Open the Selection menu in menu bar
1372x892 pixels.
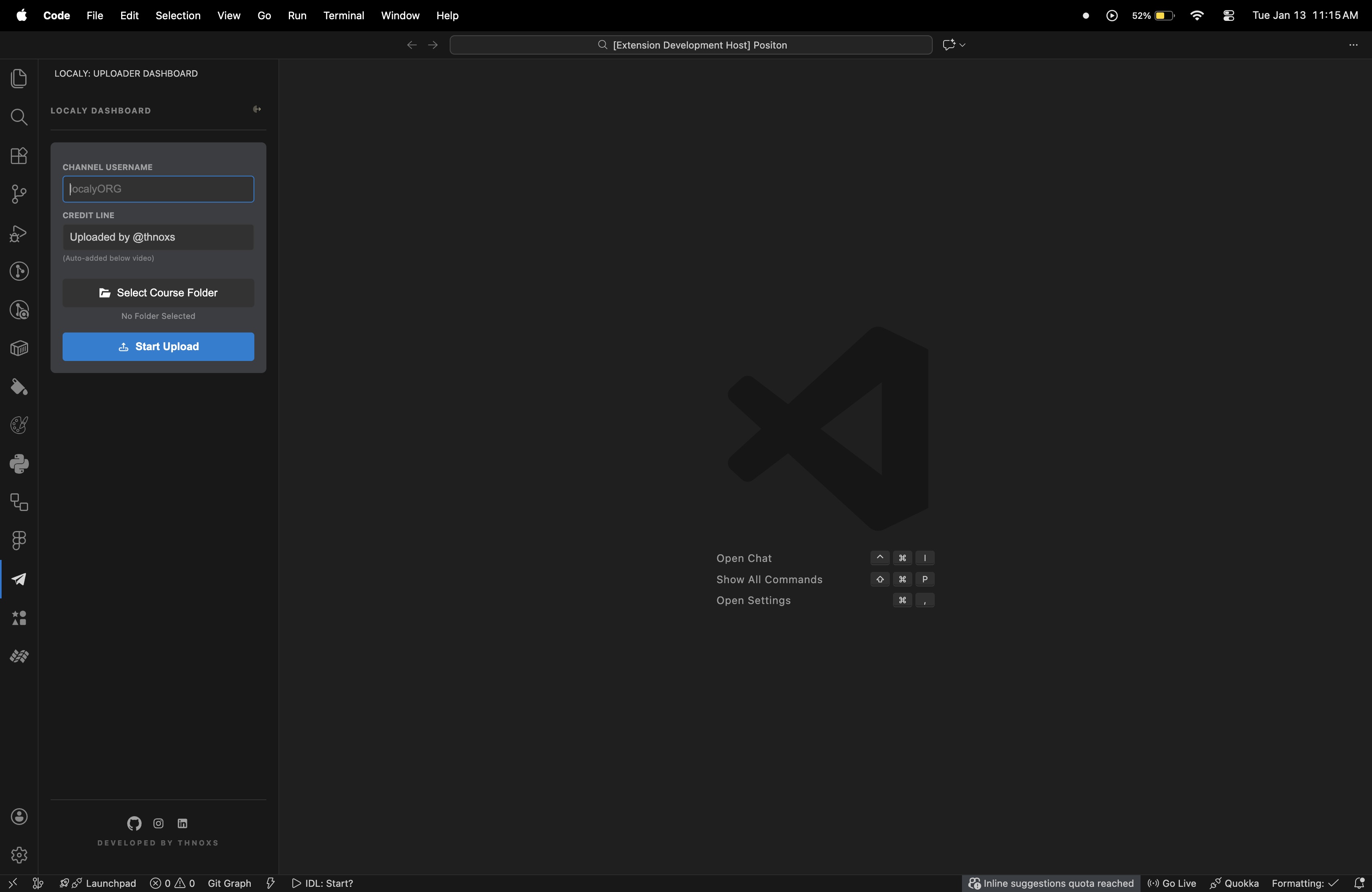coord(178,16)
